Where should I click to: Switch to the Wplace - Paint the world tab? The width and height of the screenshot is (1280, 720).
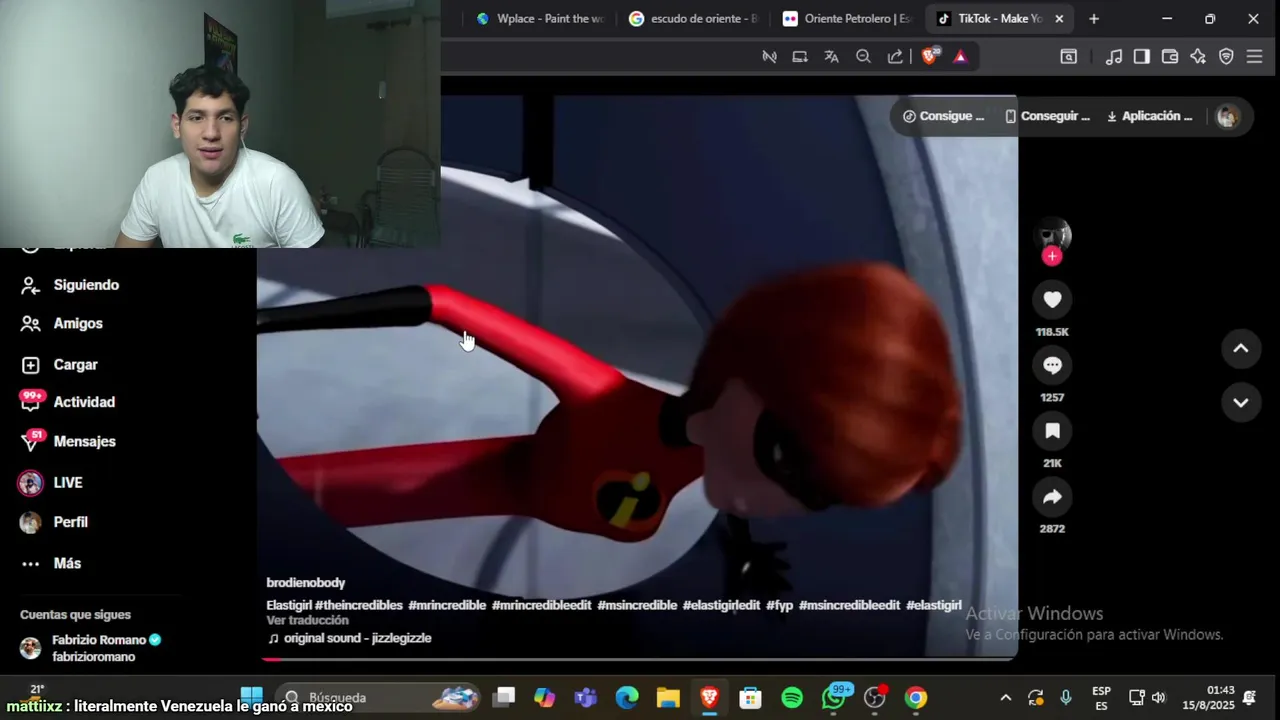tap(540, 18)
